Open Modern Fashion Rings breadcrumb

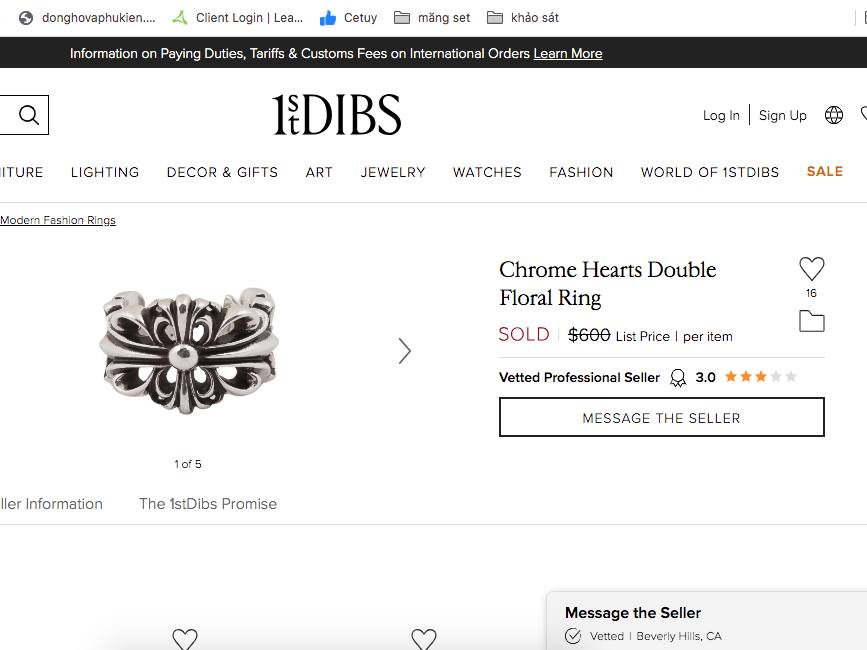click(x=58, y=220)
